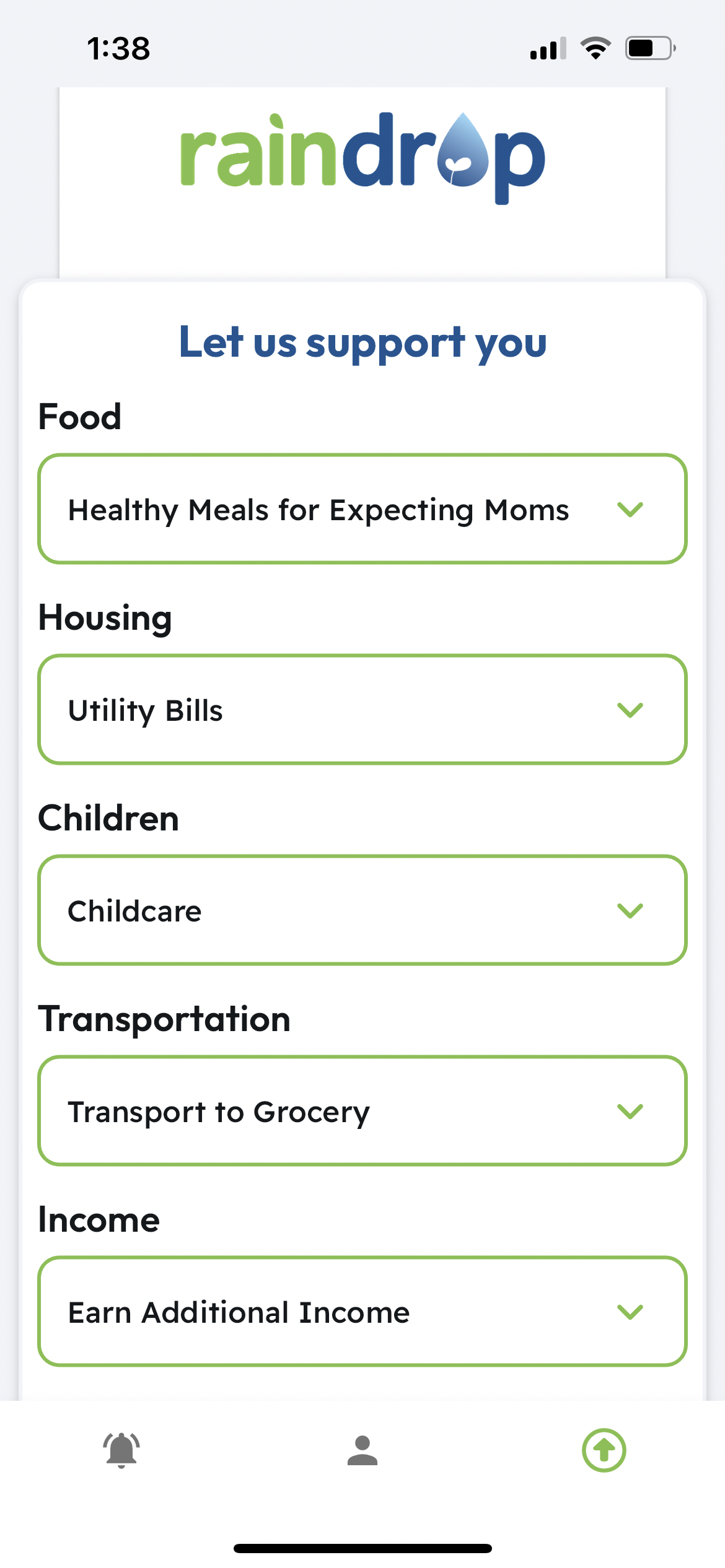Tap the home indicator bar
This screenshot has height=1568, width=725.
pyautogui.click(x=362, y=1548)
